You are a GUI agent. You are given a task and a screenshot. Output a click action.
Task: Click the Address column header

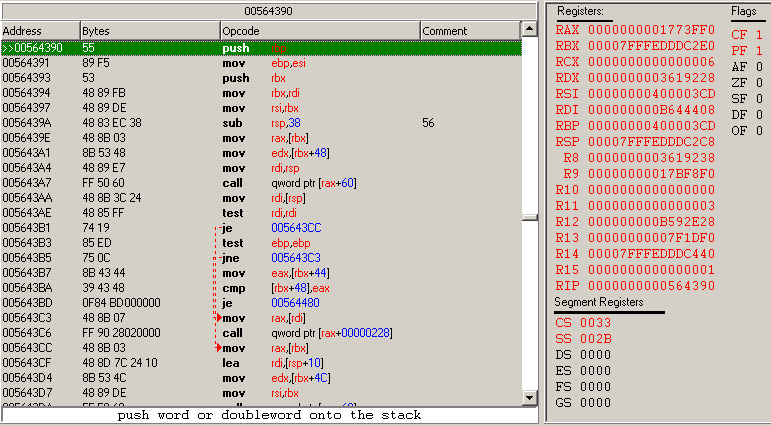pos(38,31)
